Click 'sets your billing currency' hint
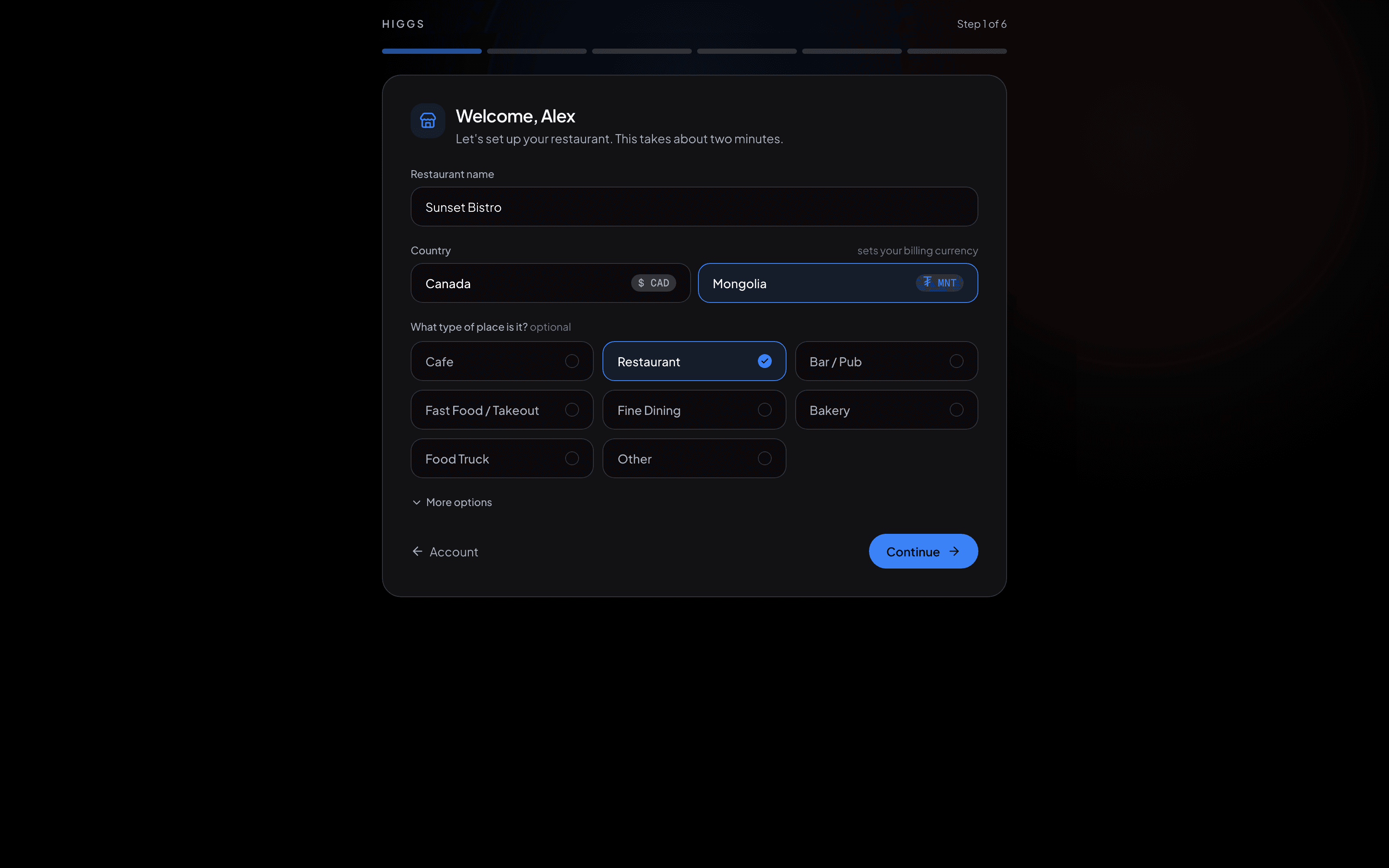This screenshot has height=868, width=1389. click(x=917, y=251)
